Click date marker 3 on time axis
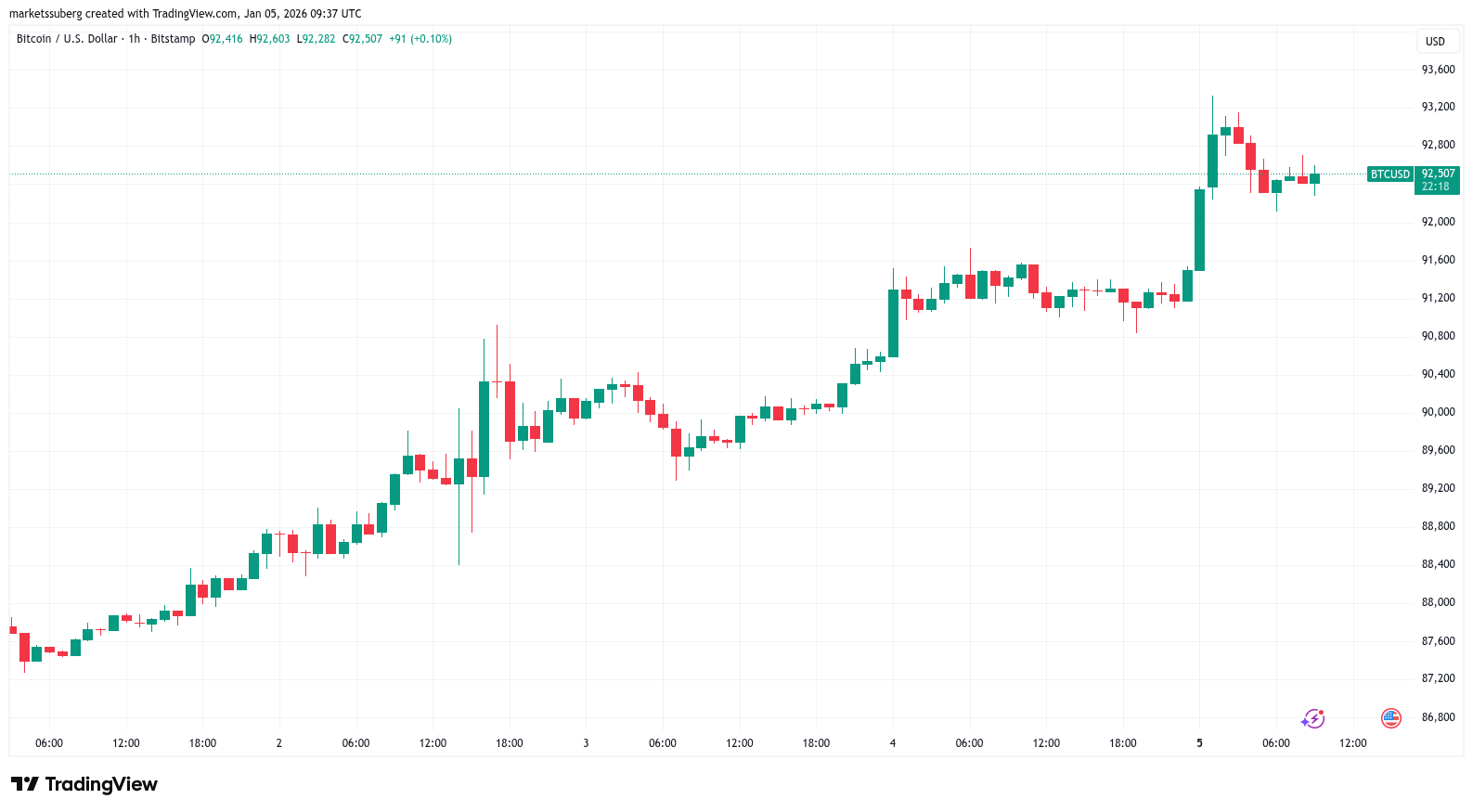The width and height of the screenshot is (1473, 812). 586,743
